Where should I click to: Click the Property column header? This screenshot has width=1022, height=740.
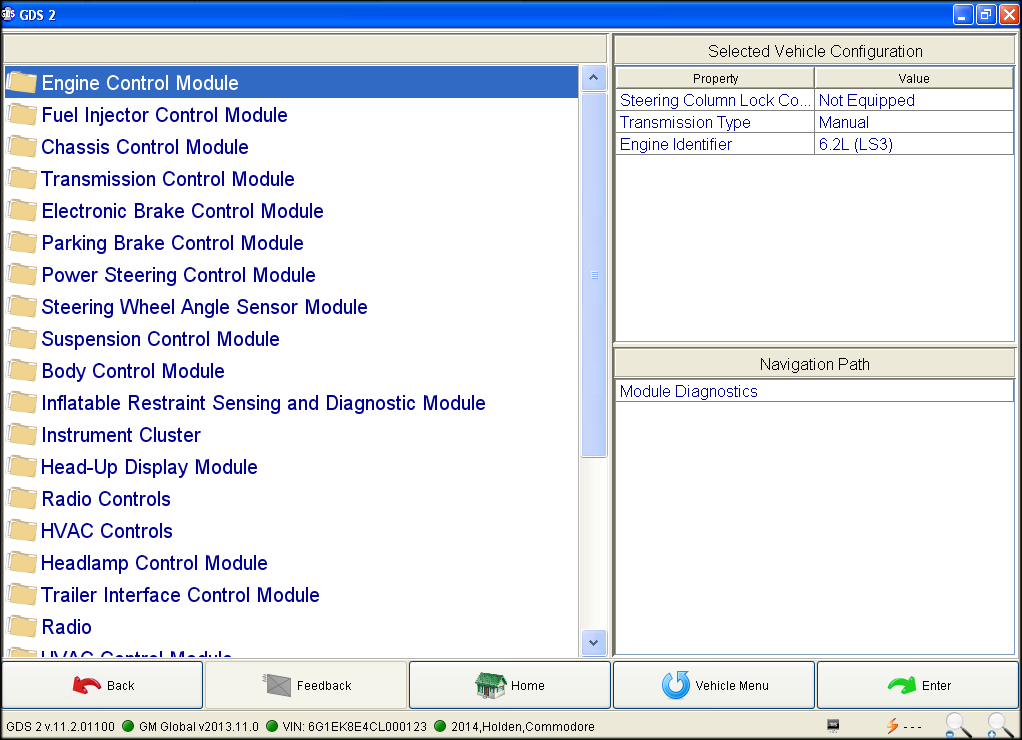point(715,78)
